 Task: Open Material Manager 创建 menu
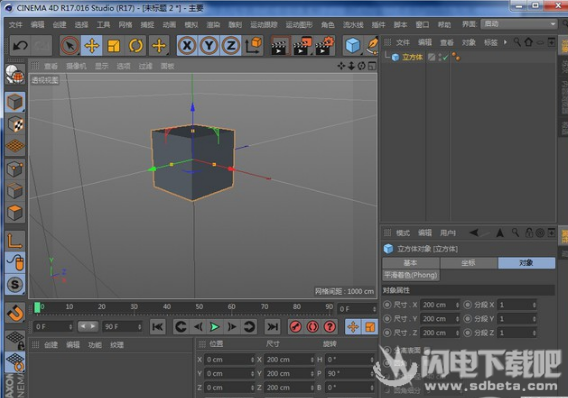[x=51, y=345]
